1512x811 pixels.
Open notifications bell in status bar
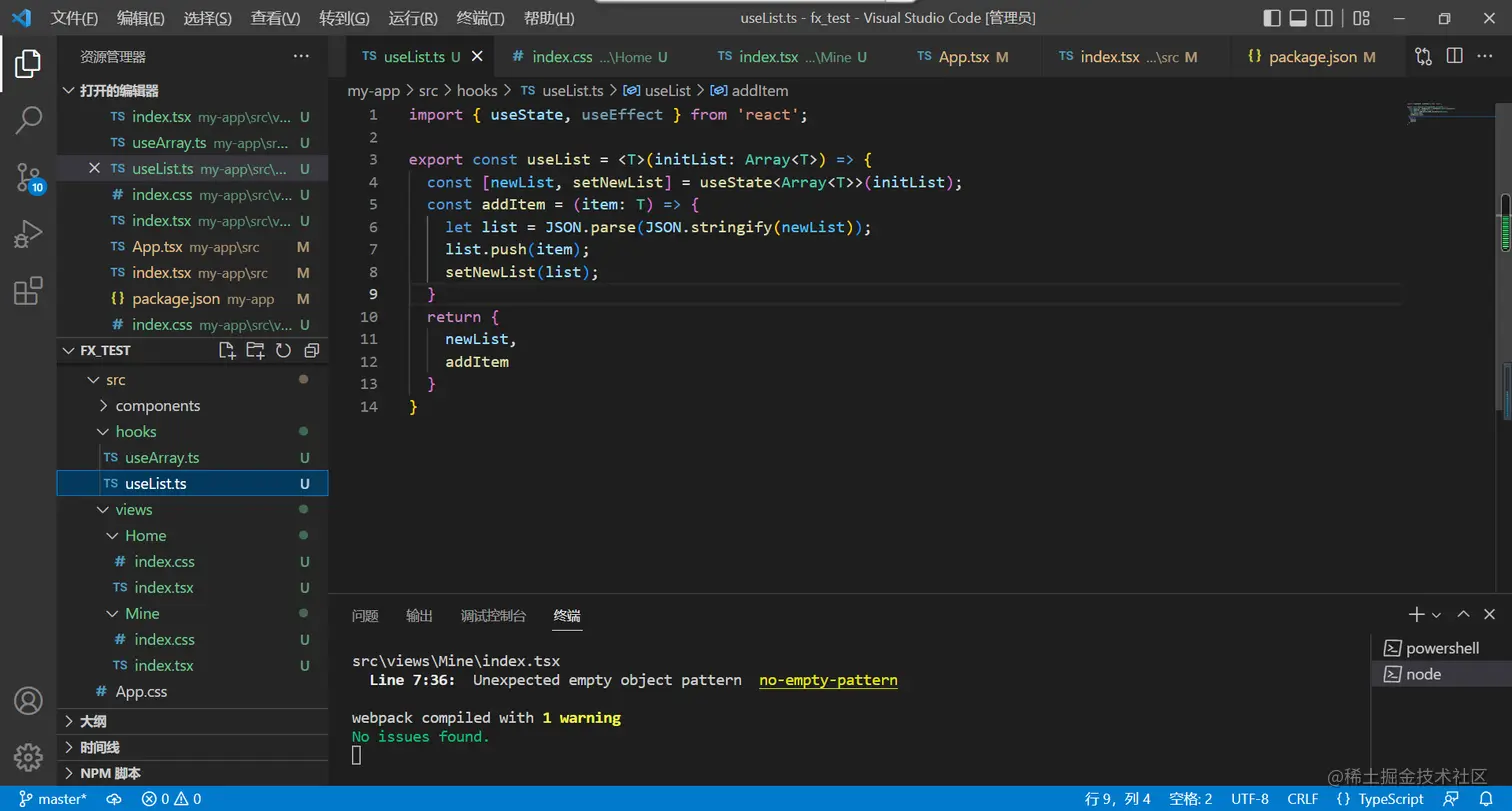click(1486, 799)
